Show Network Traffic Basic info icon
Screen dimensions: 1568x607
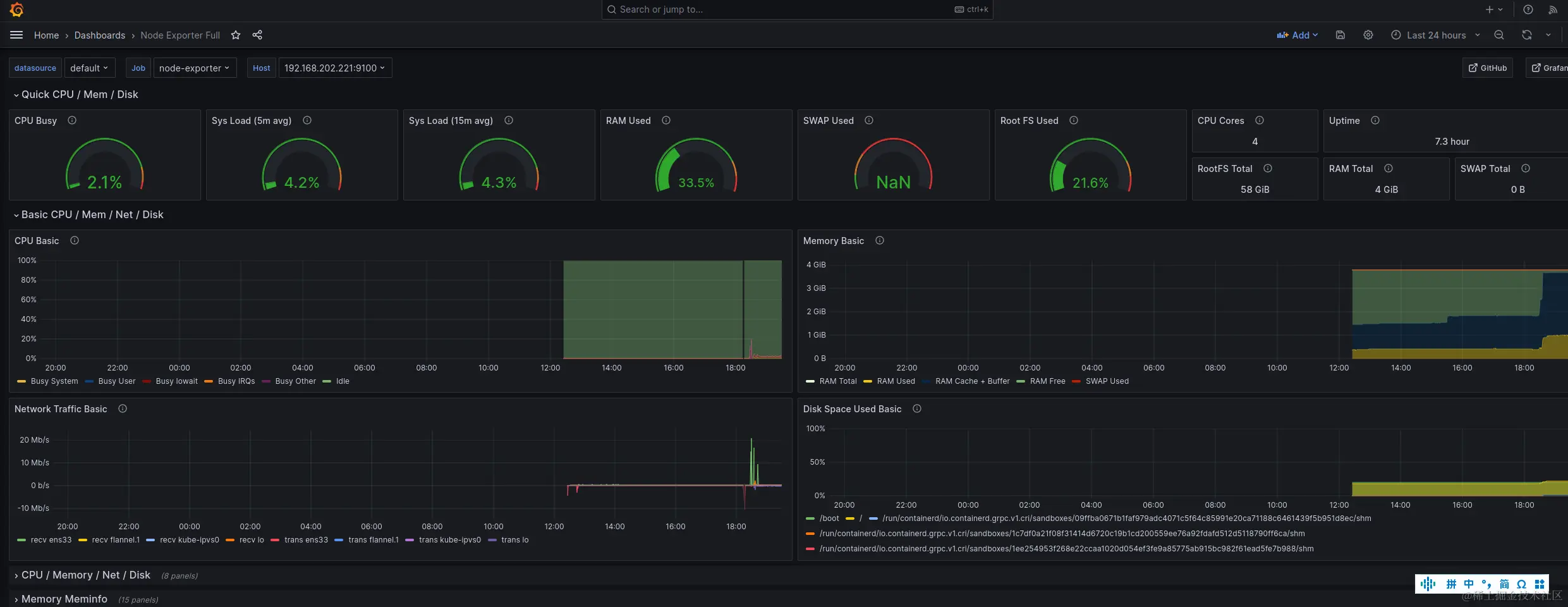tap(123, 408)
